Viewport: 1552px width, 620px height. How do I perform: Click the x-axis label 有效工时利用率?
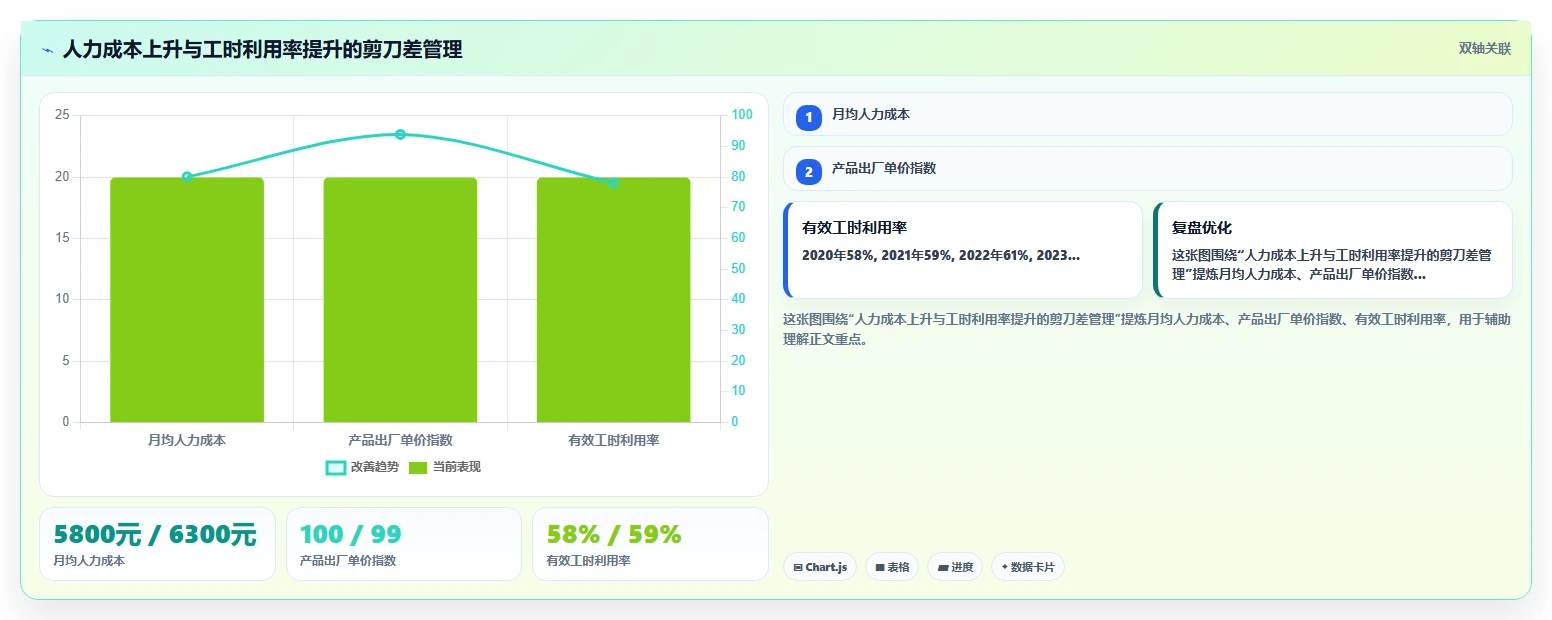pyautogui.click(x=613, y=440)
